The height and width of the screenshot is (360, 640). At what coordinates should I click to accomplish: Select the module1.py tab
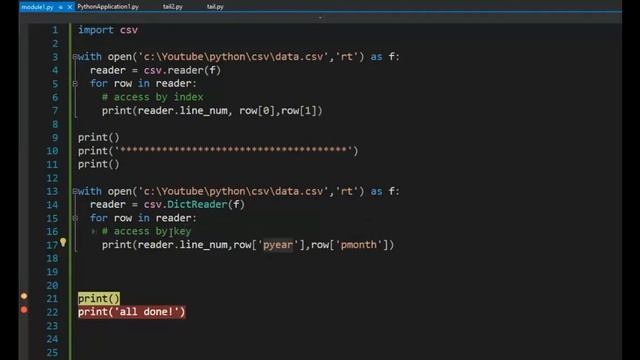pyautogui.click(x=37, y=7)
